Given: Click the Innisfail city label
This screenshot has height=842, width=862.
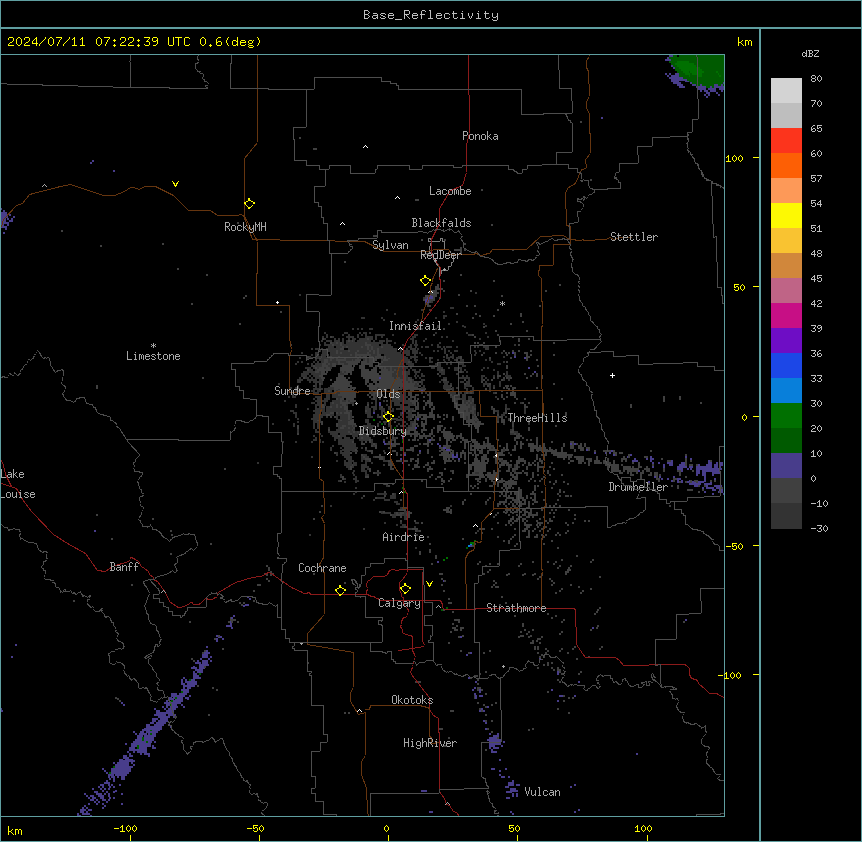Looking at the screenshot, I should pos(415,326).
